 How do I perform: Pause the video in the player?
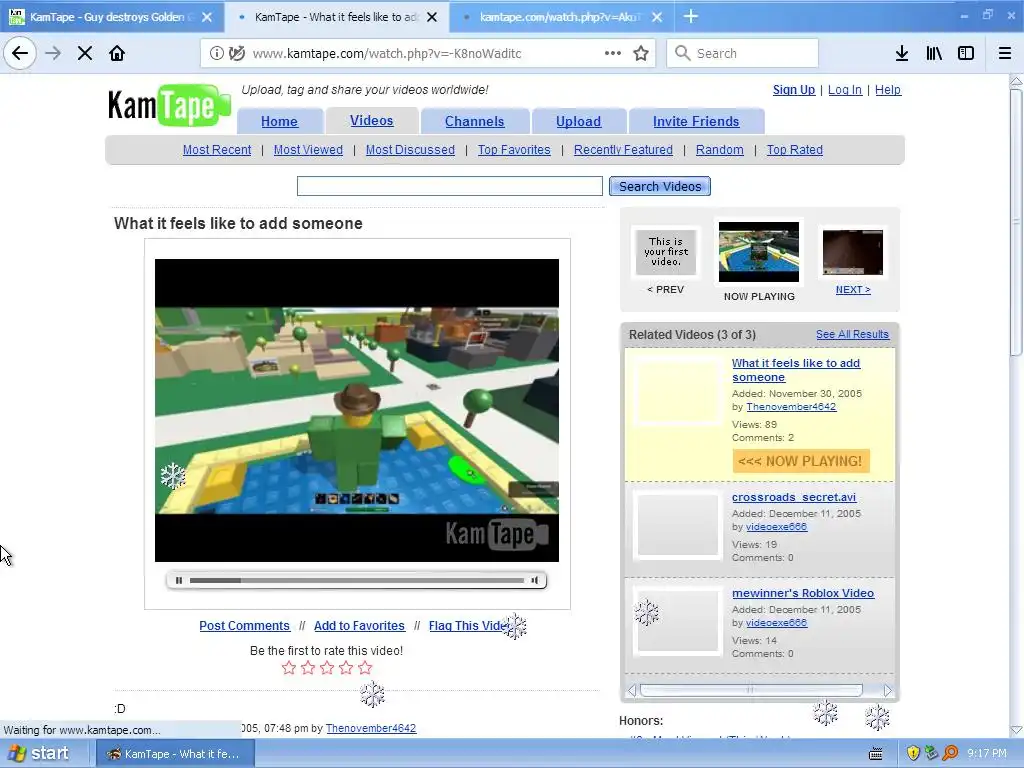(x=179, y=580)
